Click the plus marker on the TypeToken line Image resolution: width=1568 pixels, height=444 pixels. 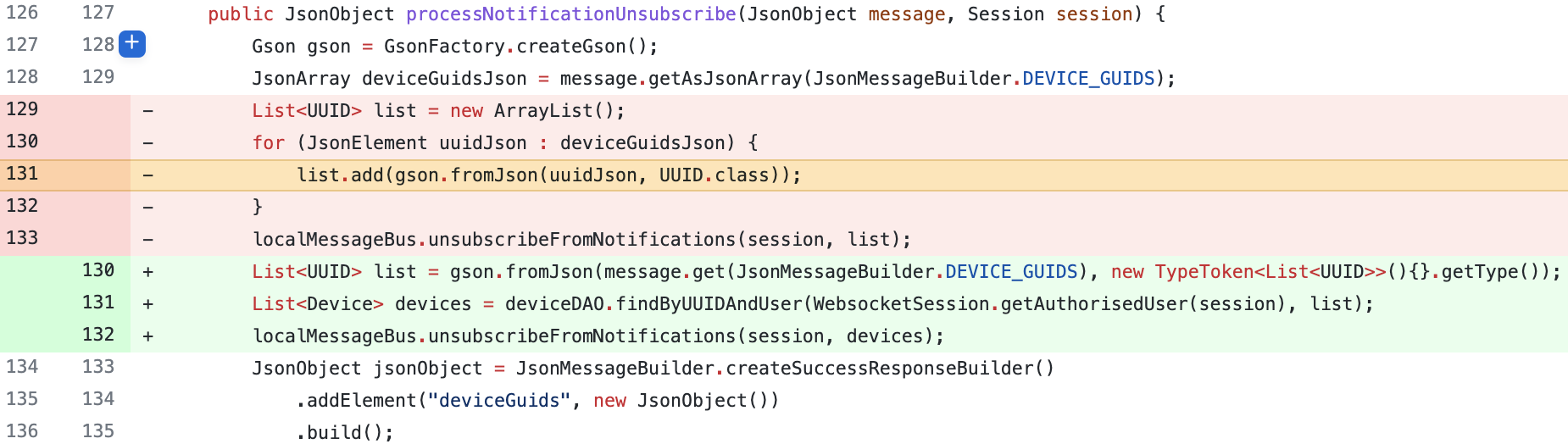coord(148,272)
